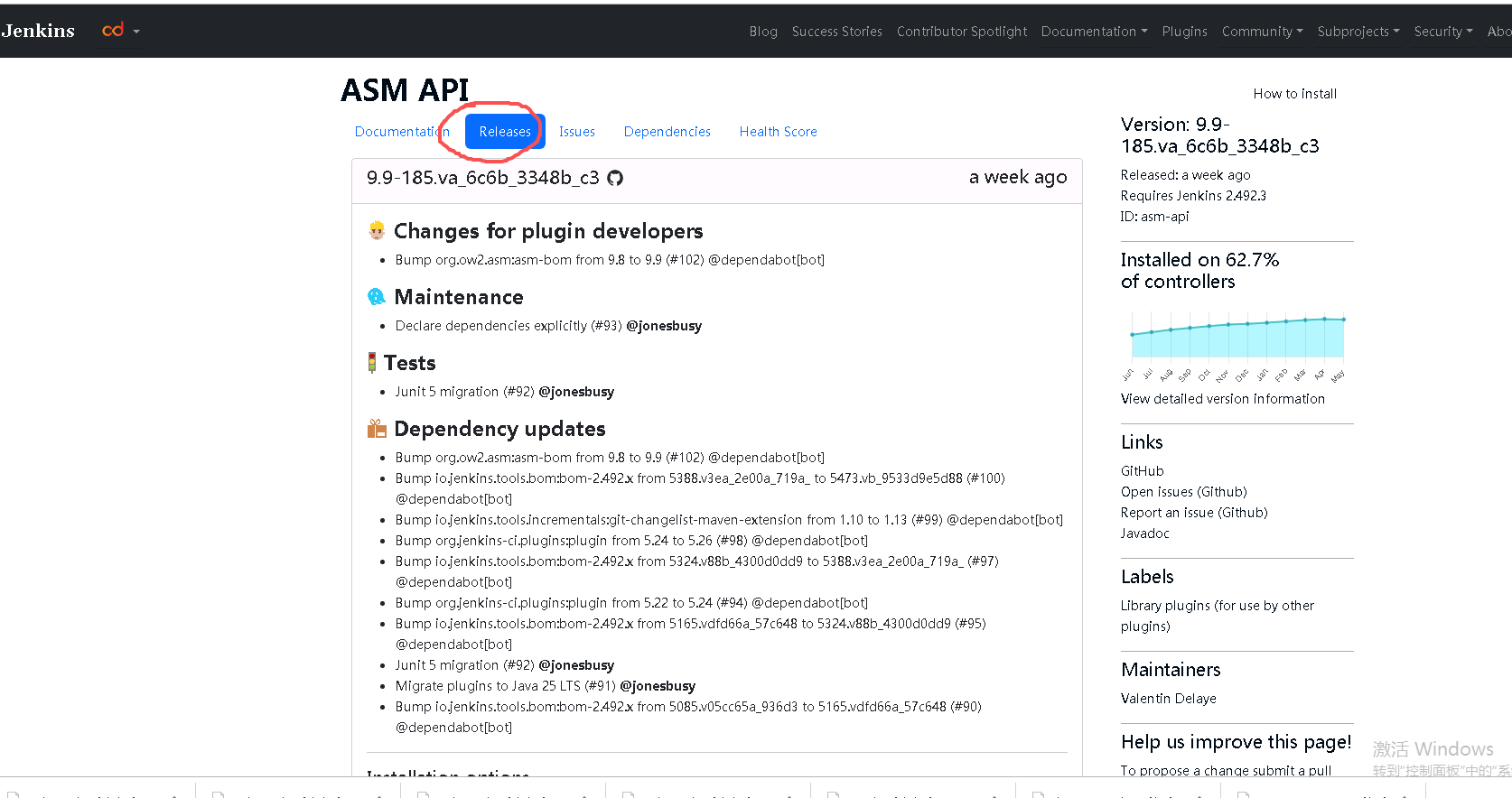Click the How to install link
Viewport: 1512px width, 798px height.
(x=1294, y=94)
